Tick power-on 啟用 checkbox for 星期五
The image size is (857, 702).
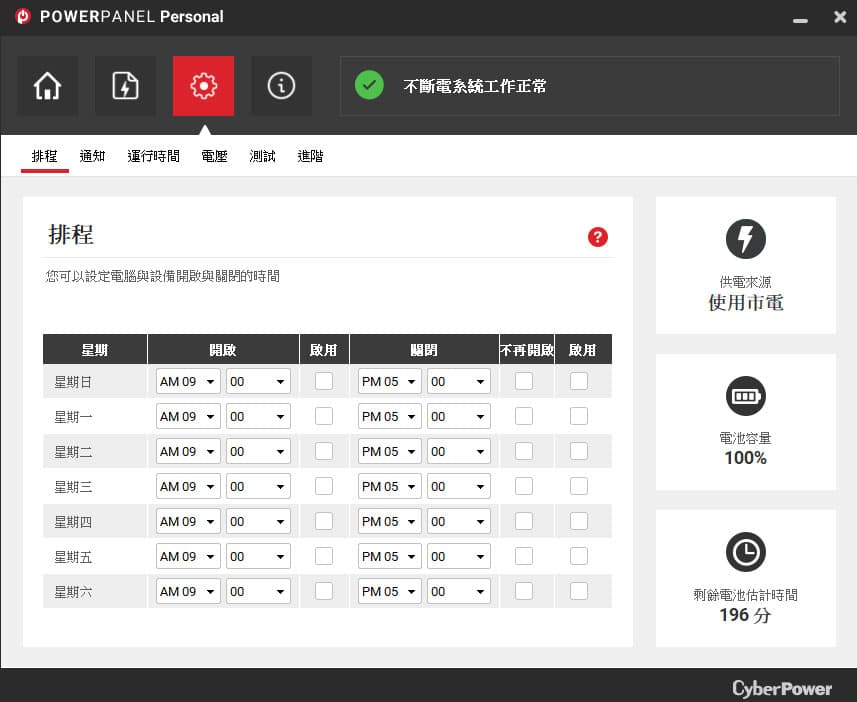point(324,556)
